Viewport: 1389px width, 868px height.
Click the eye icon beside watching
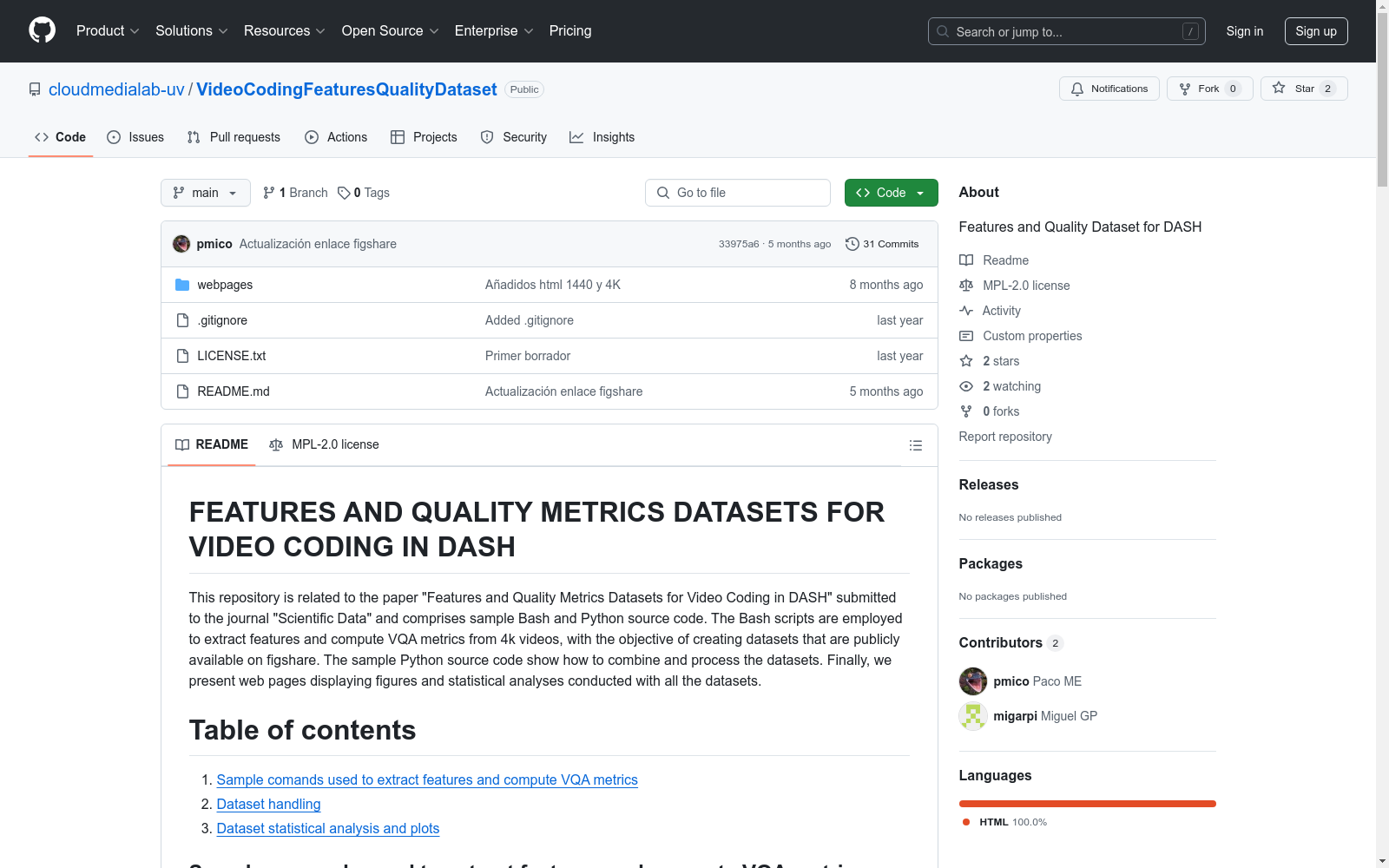tap(966, 386)
